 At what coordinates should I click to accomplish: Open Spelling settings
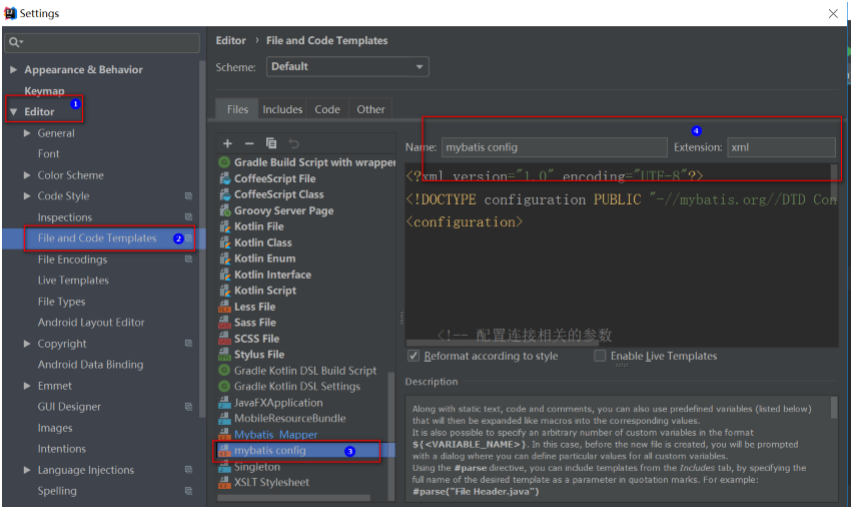(x=57, y=491)
